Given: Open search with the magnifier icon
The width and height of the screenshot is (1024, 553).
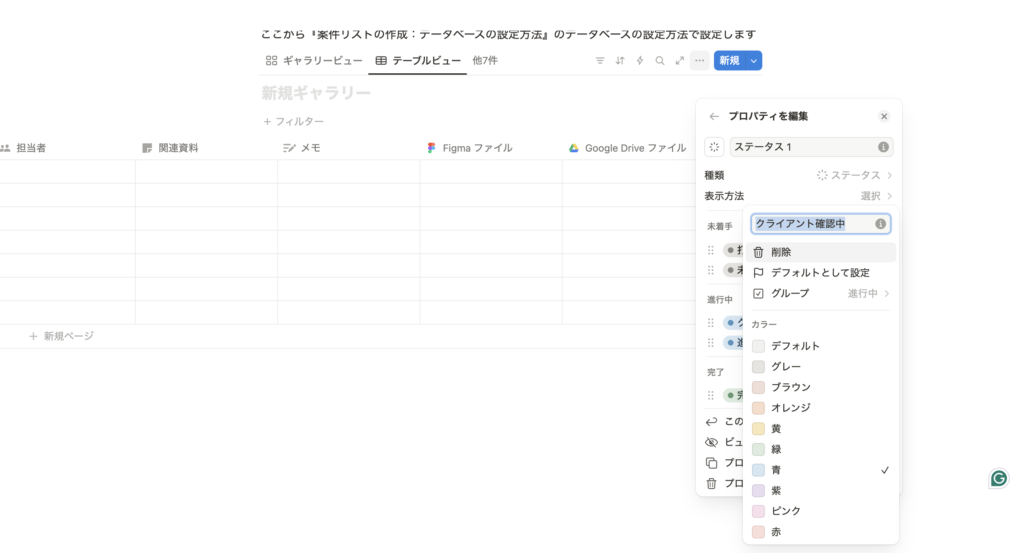Looking at the screenshot, I should (x=660, y=61).
